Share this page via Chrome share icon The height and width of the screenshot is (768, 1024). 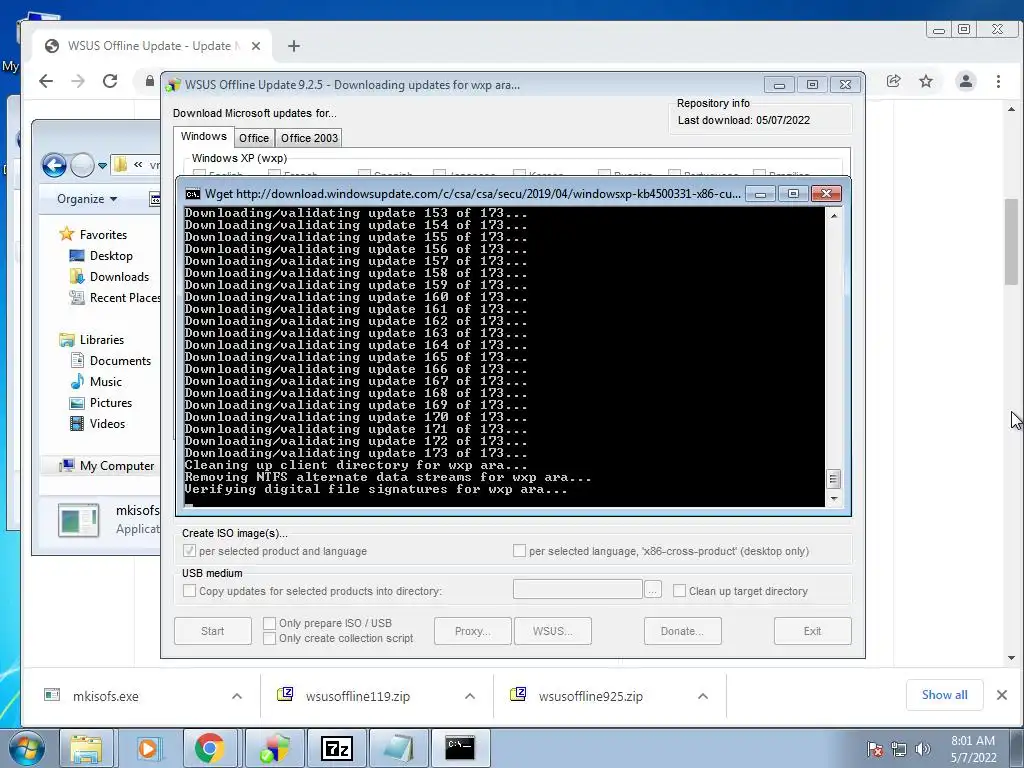[x=893, y=81]
